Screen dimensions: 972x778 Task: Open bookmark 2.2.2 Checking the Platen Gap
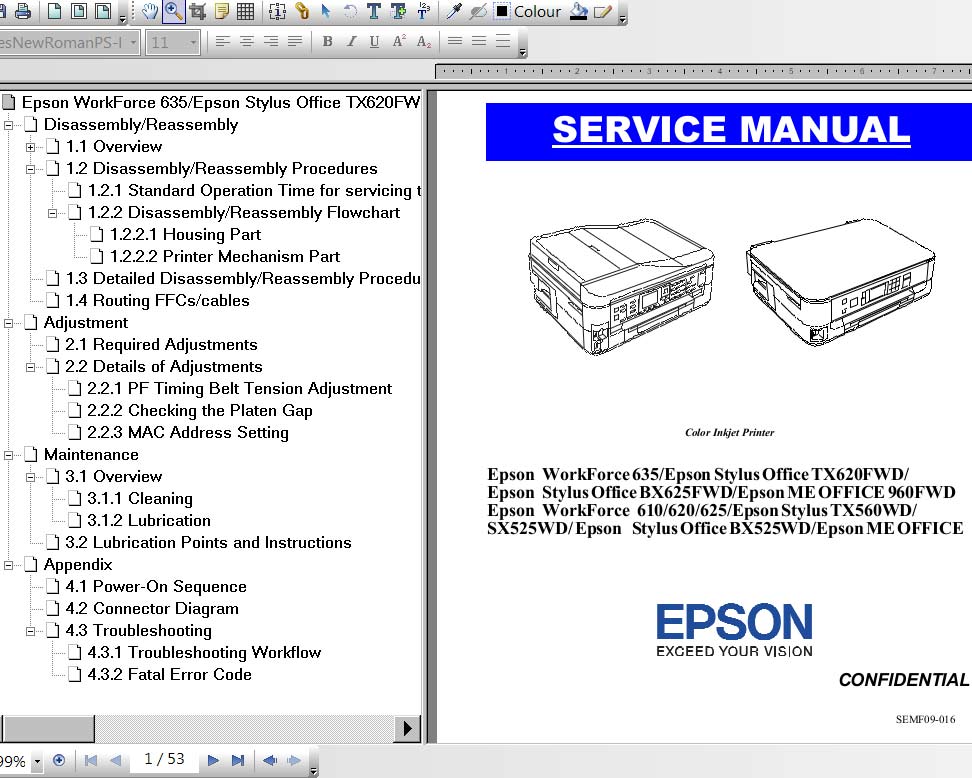(x=200, y=410)
